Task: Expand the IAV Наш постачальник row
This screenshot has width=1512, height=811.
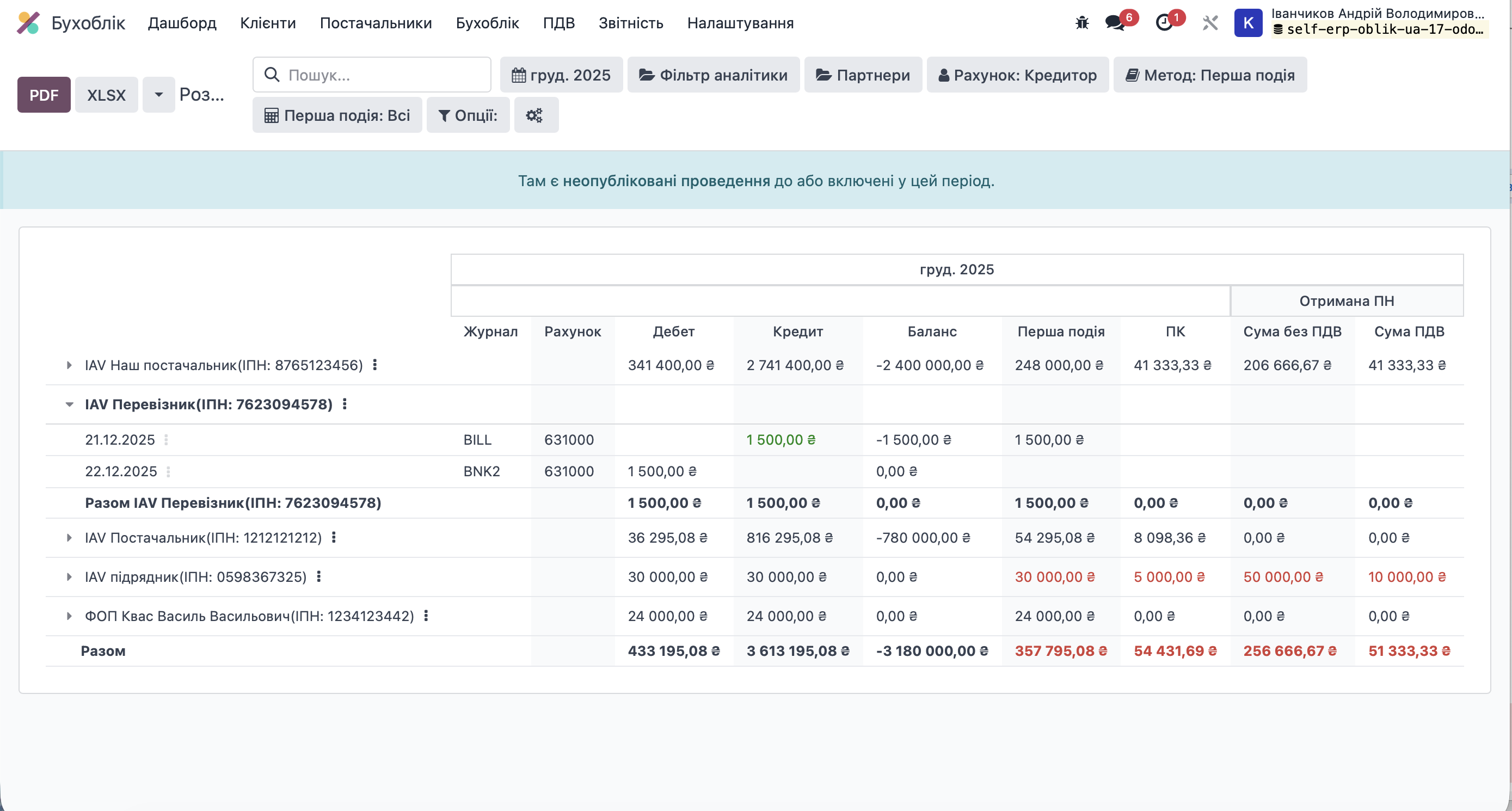Action: pyautogui.click(x=69, y=365)
